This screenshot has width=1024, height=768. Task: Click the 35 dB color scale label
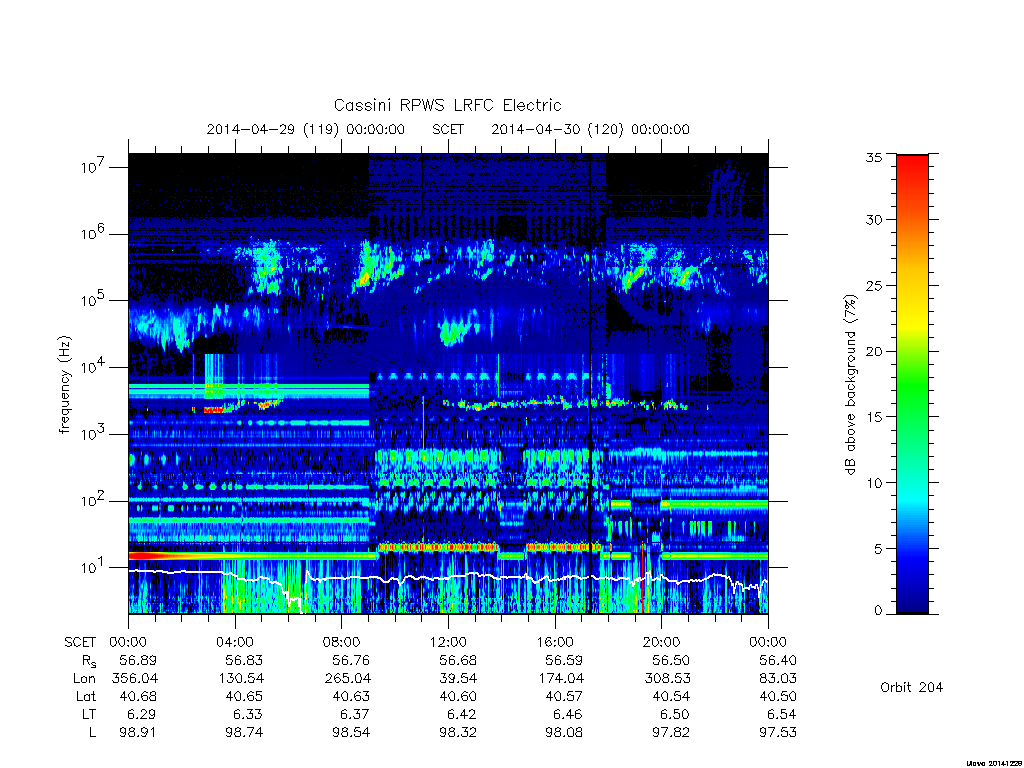(x=873, y=158)
